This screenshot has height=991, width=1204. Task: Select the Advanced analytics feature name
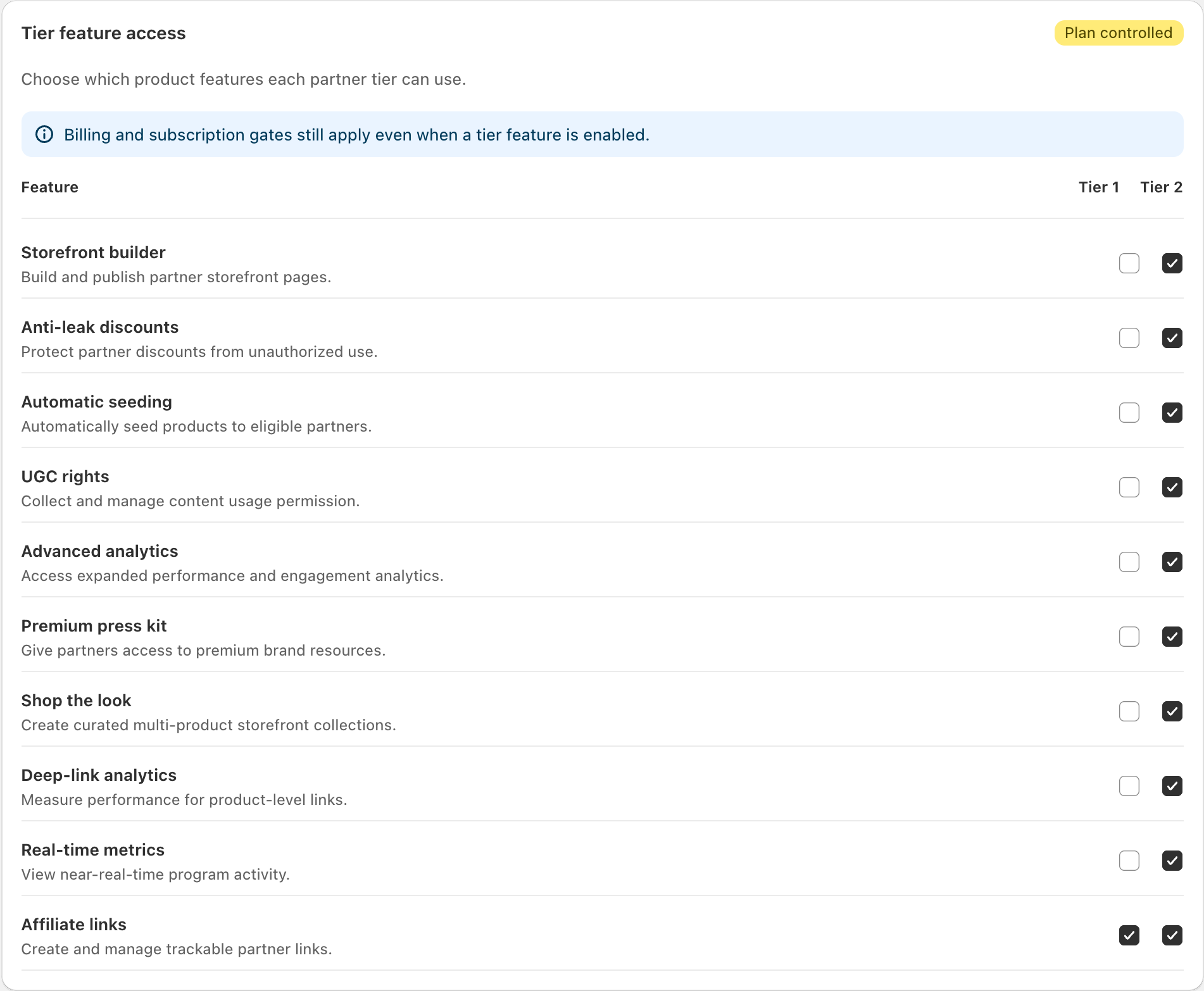click(x=100, y=551)
